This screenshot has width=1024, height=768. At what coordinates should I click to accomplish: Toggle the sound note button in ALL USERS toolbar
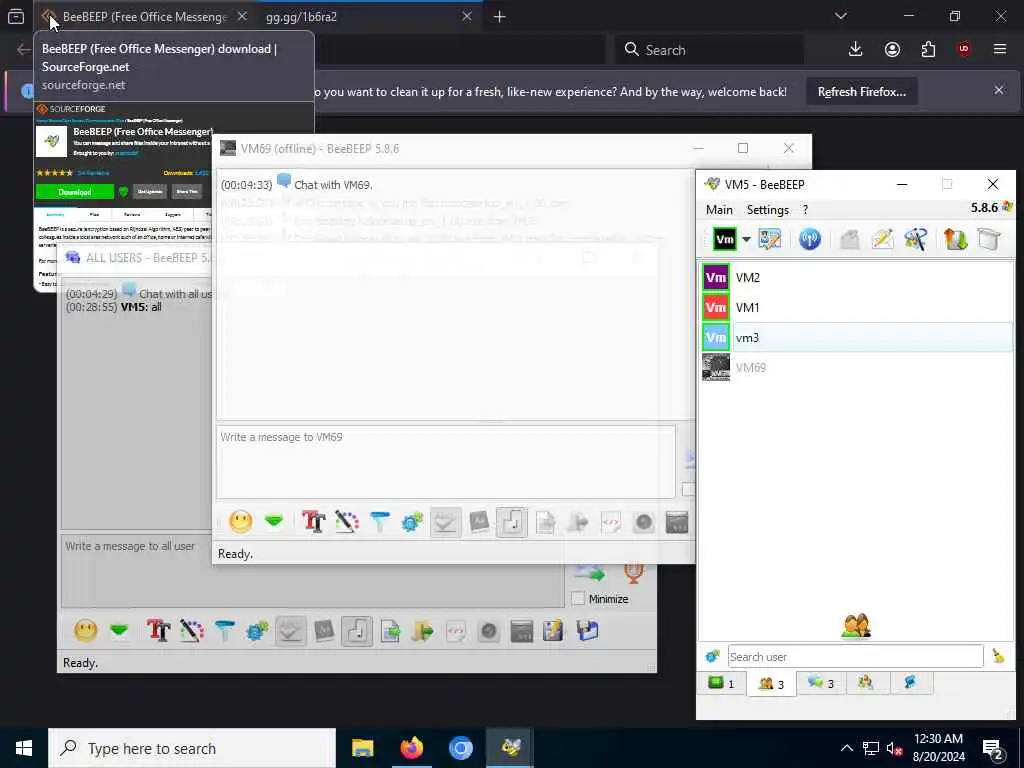tap(357, 631)
